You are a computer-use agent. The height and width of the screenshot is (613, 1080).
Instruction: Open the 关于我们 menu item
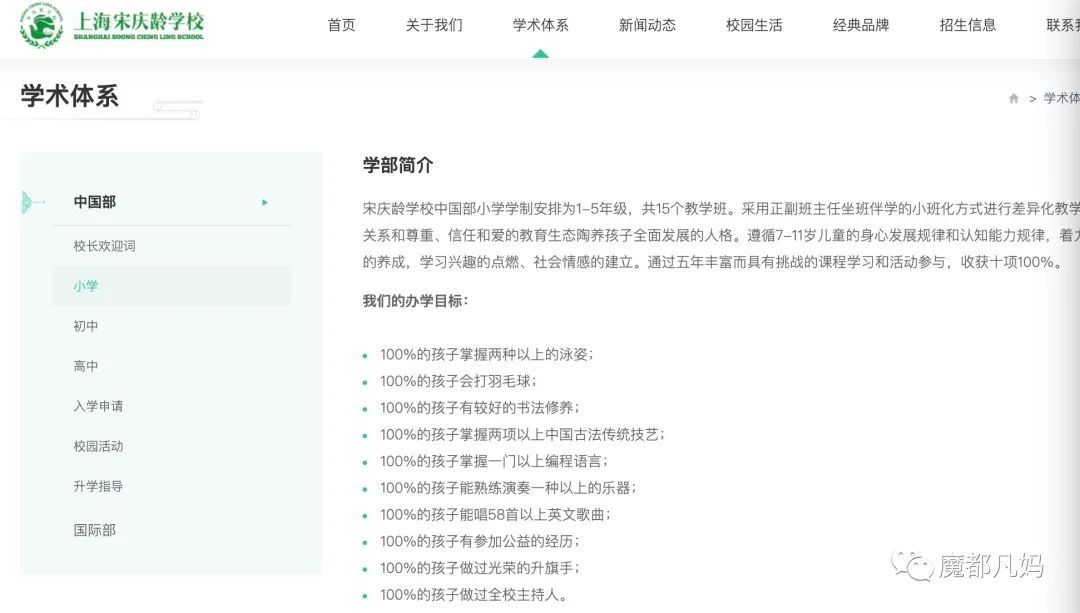click(x=434, y=25)
